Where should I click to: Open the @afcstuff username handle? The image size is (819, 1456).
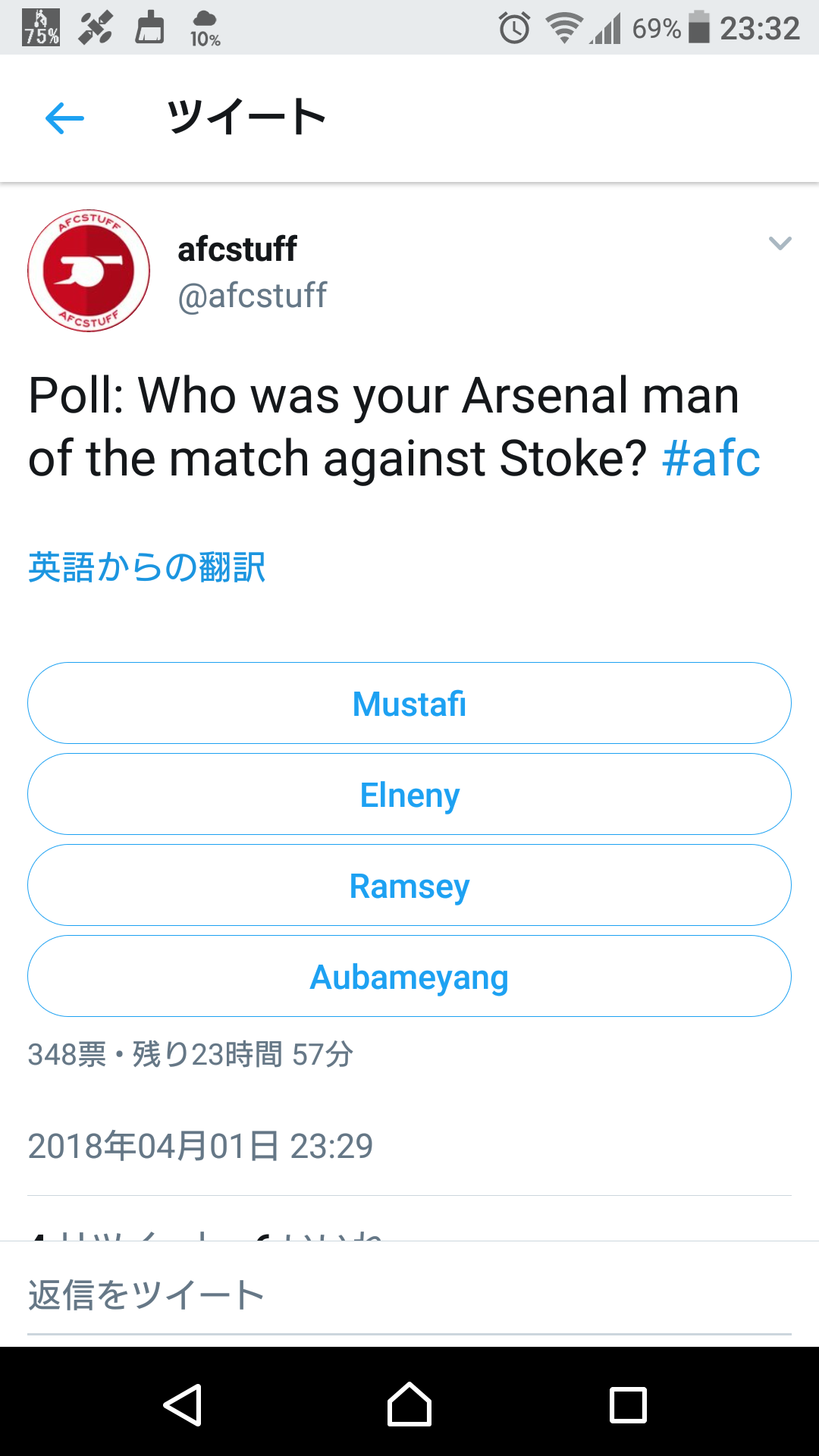pos(252,296)
